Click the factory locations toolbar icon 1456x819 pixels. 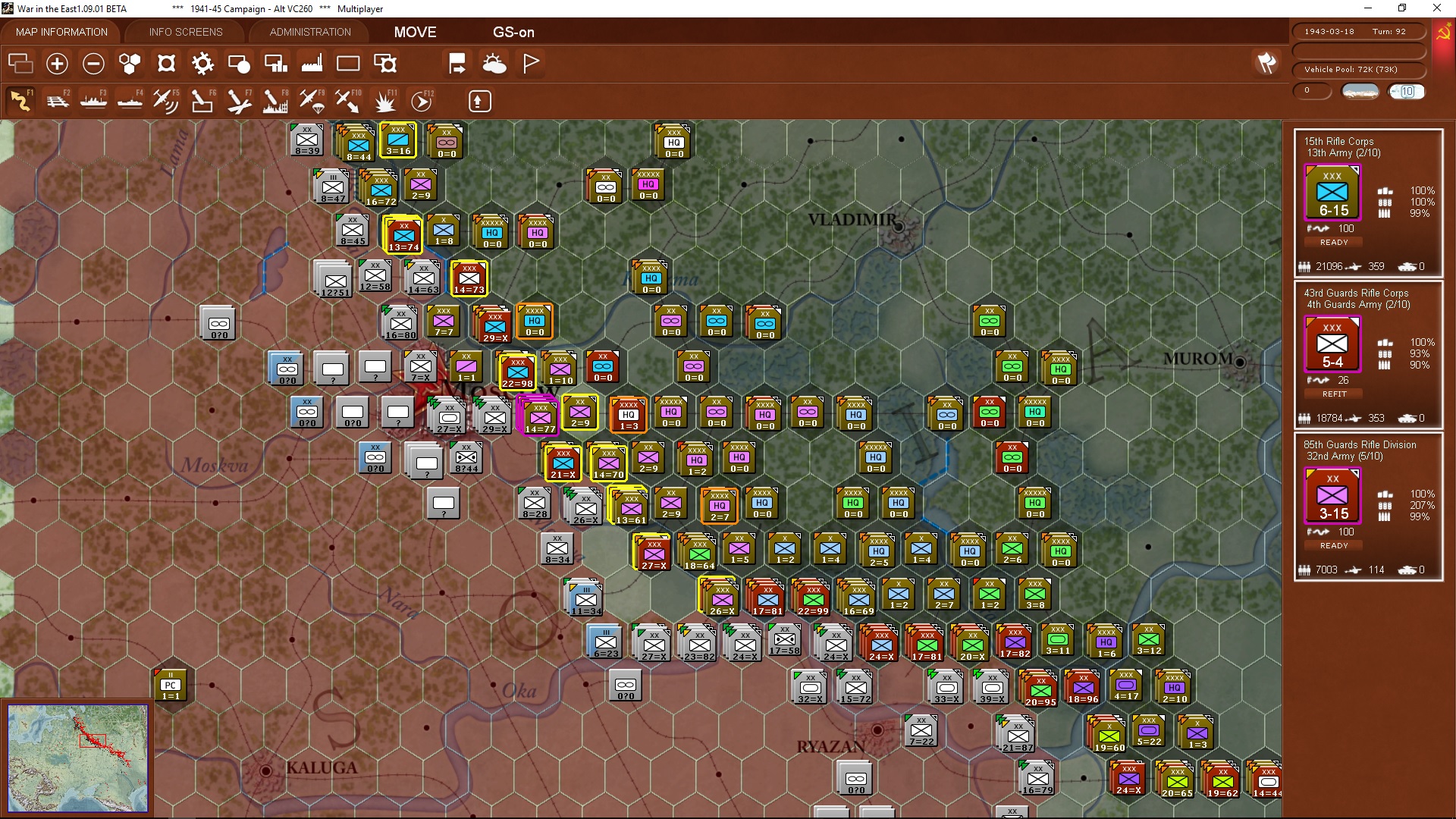click(x=311, y=64)
